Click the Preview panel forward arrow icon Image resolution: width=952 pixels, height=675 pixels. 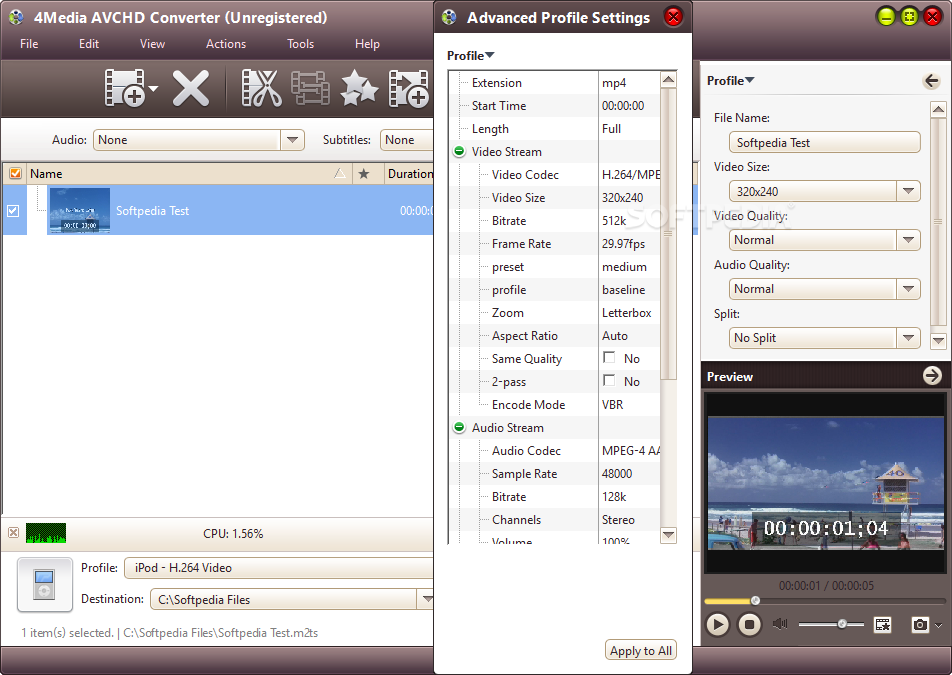pos(932,376)
